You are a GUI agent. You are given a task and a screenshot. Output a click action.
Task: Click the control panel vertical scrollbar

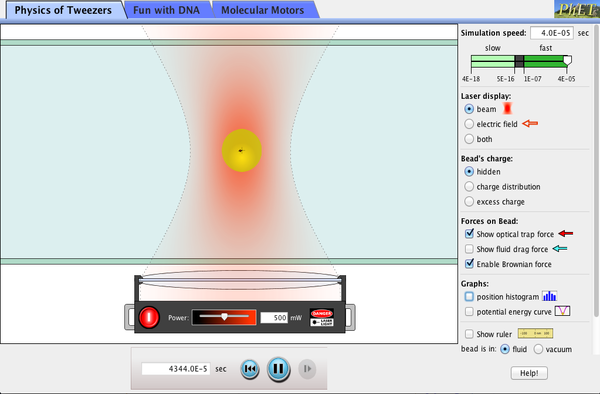point(596,171)
